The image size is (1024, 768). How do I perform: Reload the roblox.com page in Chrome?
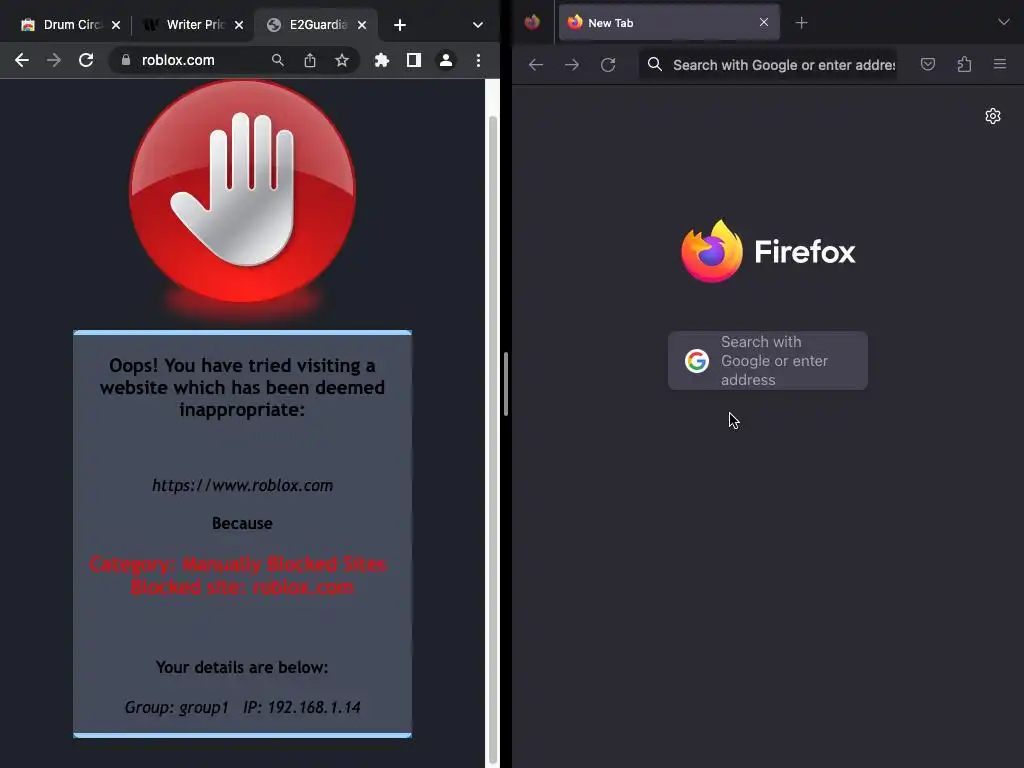coord(86,60)
